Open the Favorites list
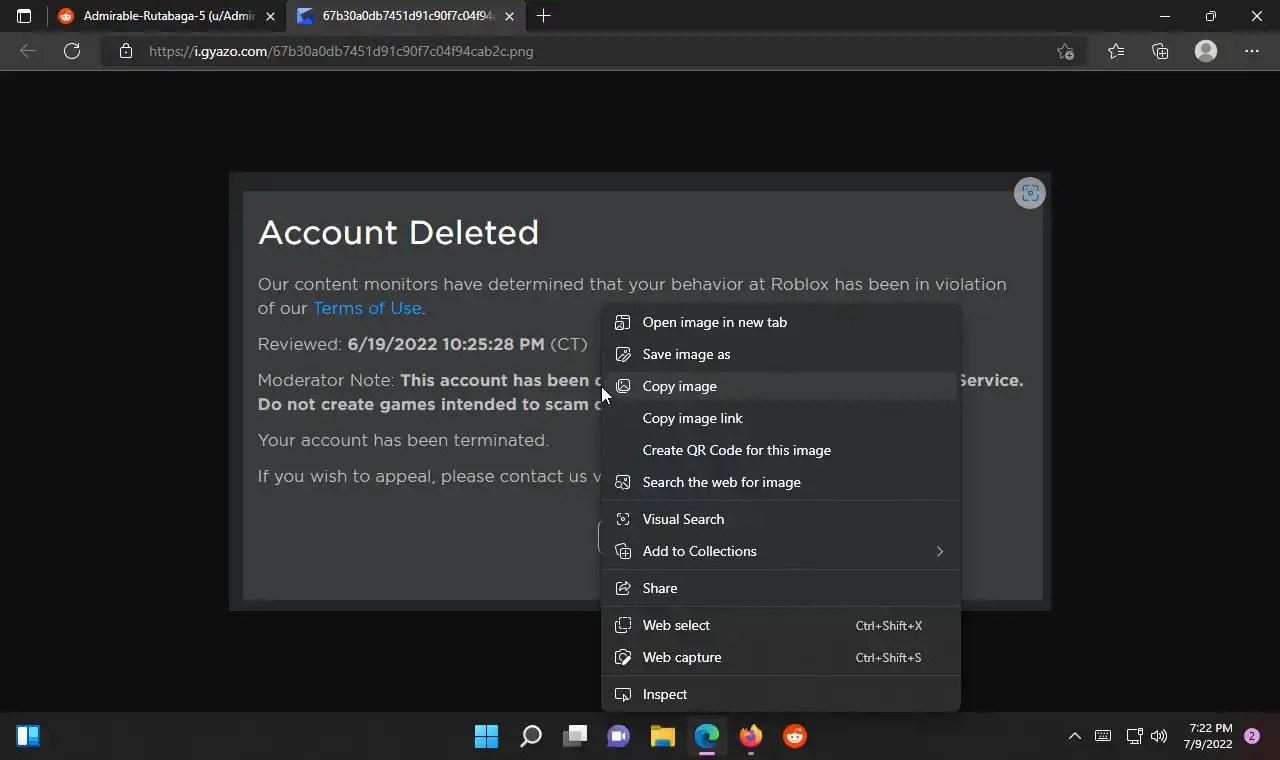 (x=1116, y=51)
